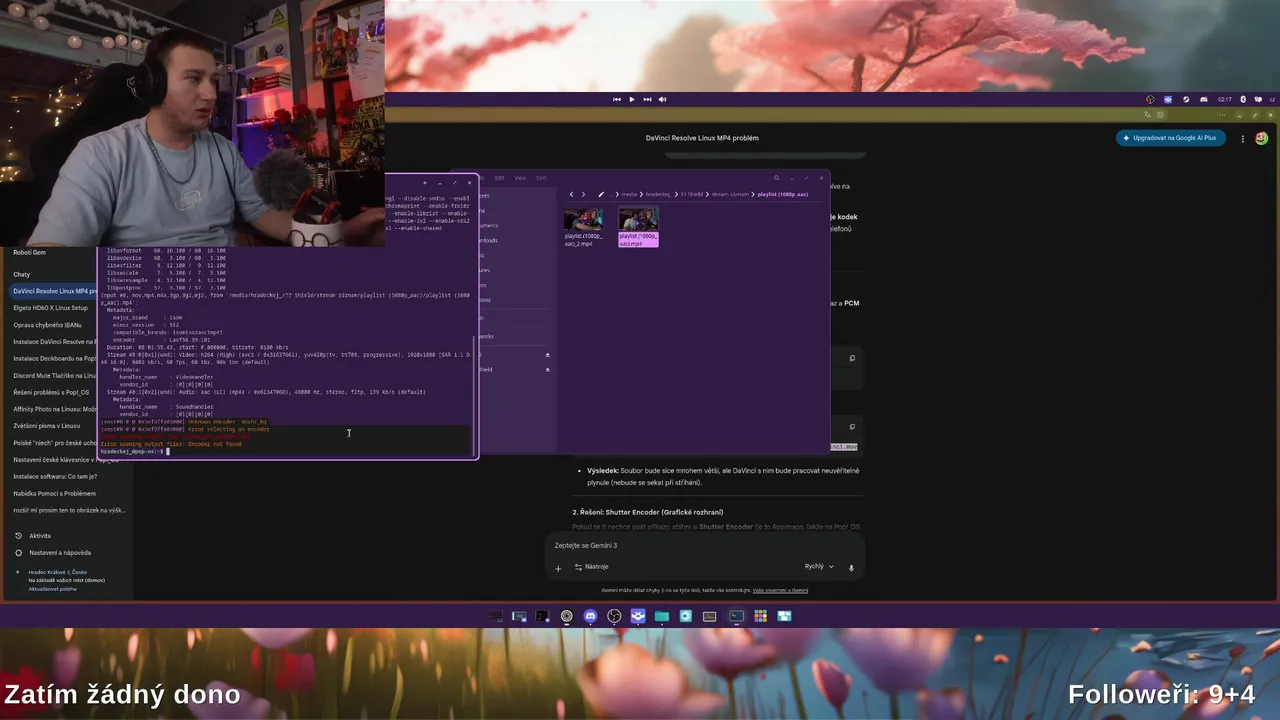Click the plus add-file icon in prompt box

(x=558, y=568)
